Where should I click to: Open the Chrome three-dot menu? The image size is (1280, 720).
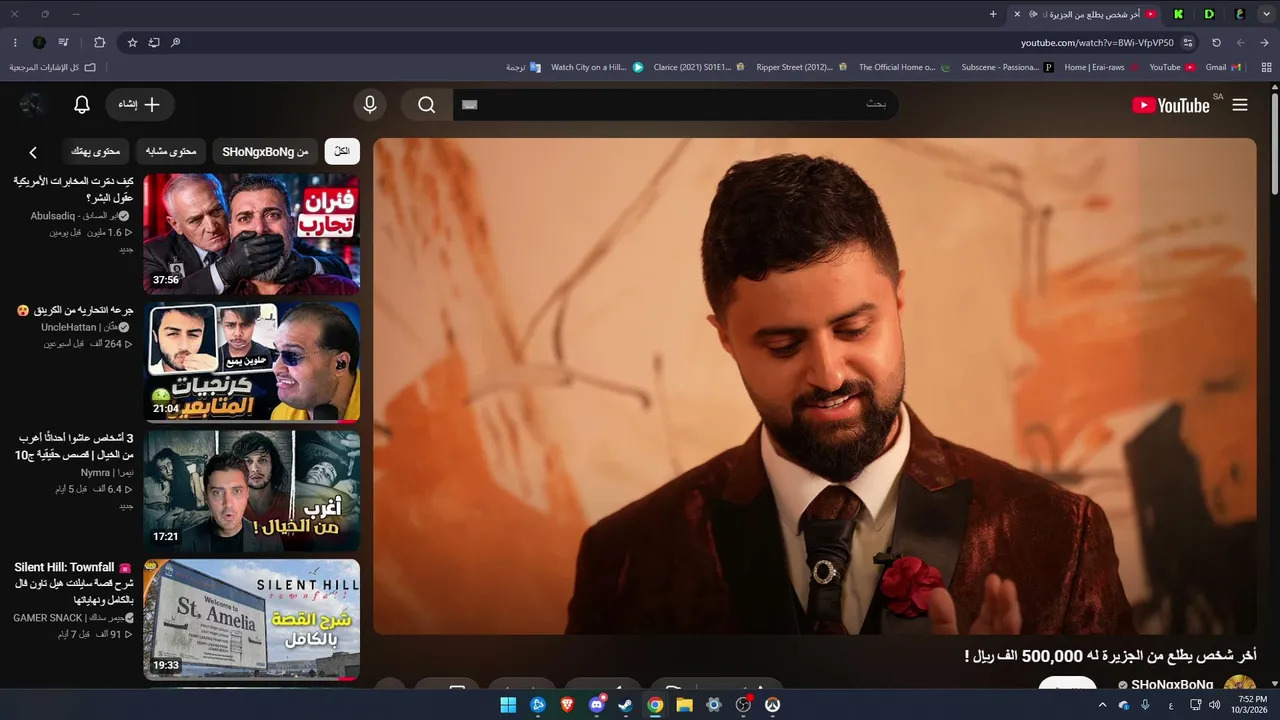pos(15,43)
